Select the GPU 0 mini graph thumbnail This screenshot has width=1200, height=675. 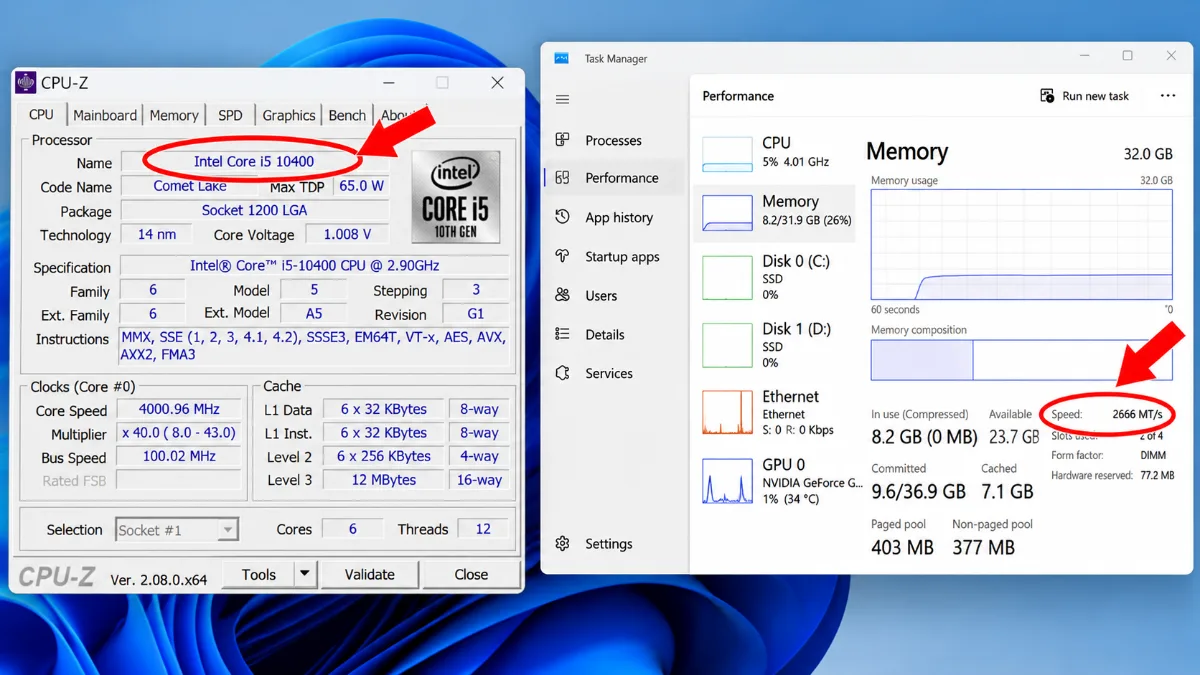[727, 480]
